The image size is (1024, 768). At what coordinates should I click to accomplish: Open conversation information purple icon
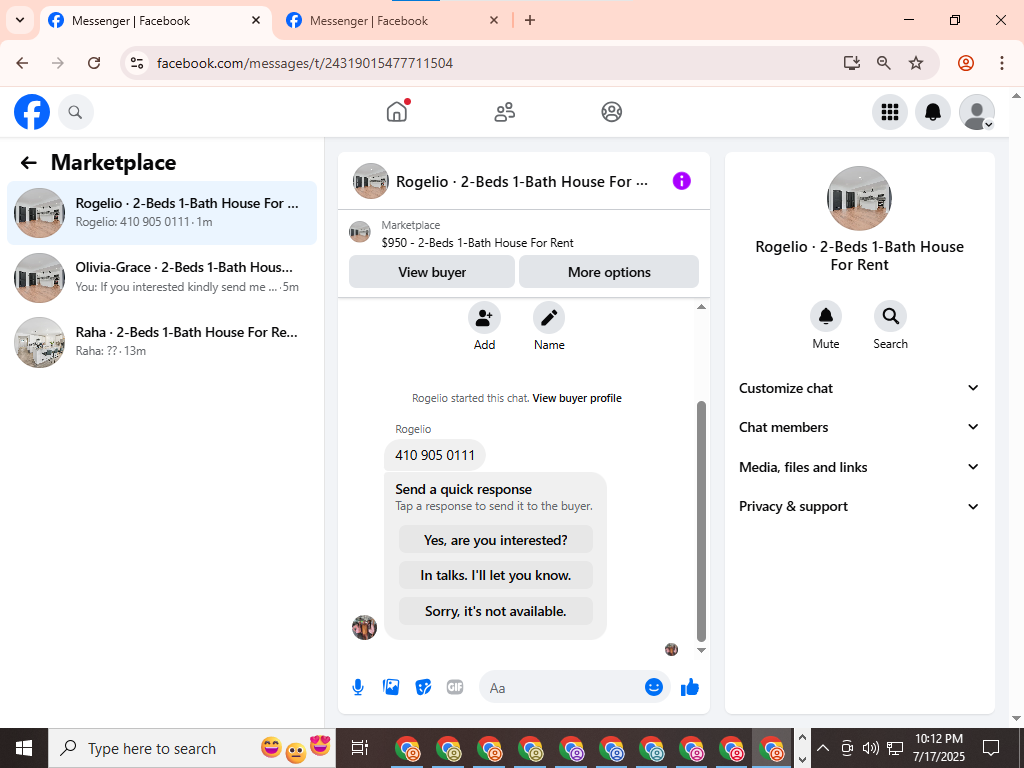681,181
